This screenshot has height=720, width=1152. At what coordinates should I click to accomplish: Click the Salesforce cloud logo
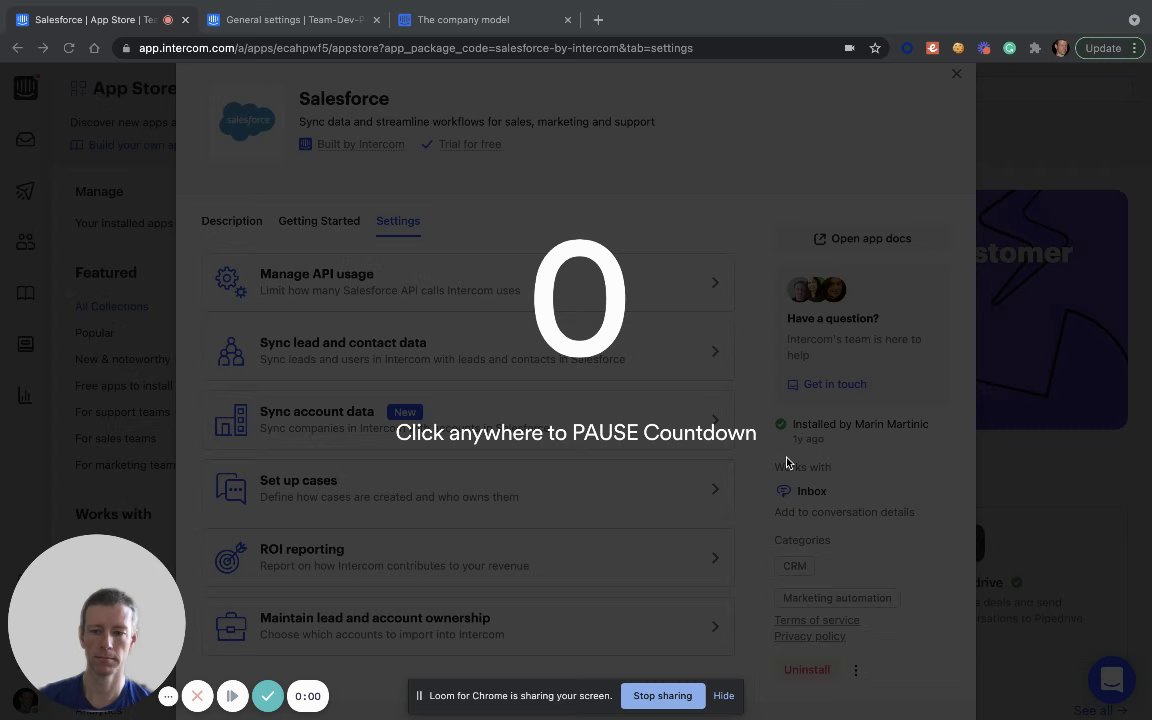(248, 120)
